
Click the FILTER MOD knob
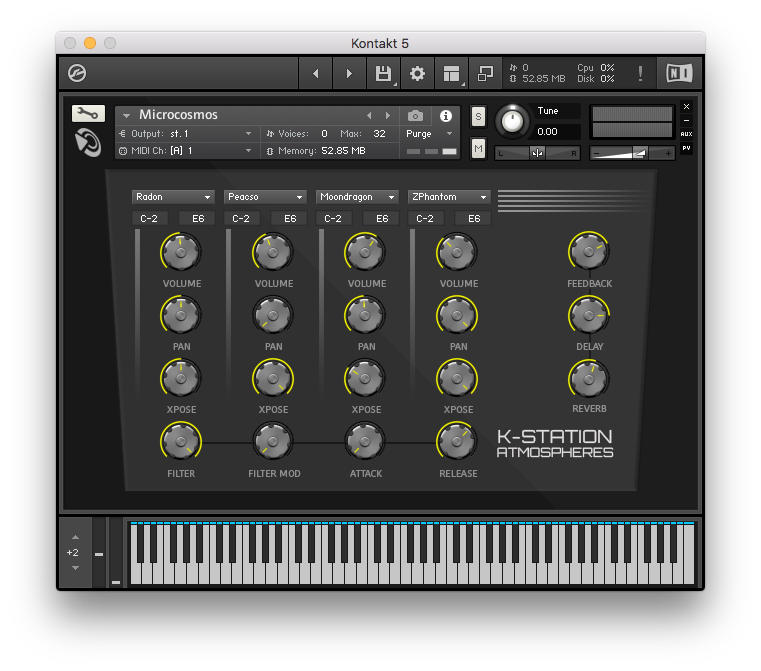click(x=273, y=442)
